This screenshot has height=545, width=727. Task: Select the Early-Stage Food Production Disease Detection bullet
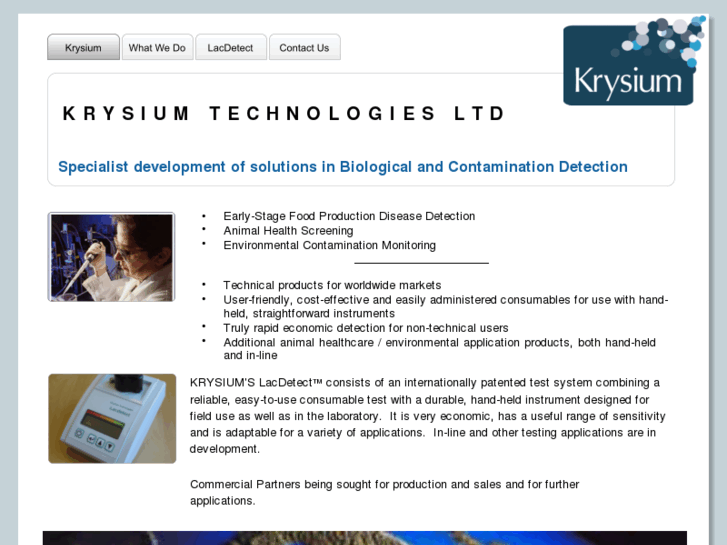[x=349, y=216]
